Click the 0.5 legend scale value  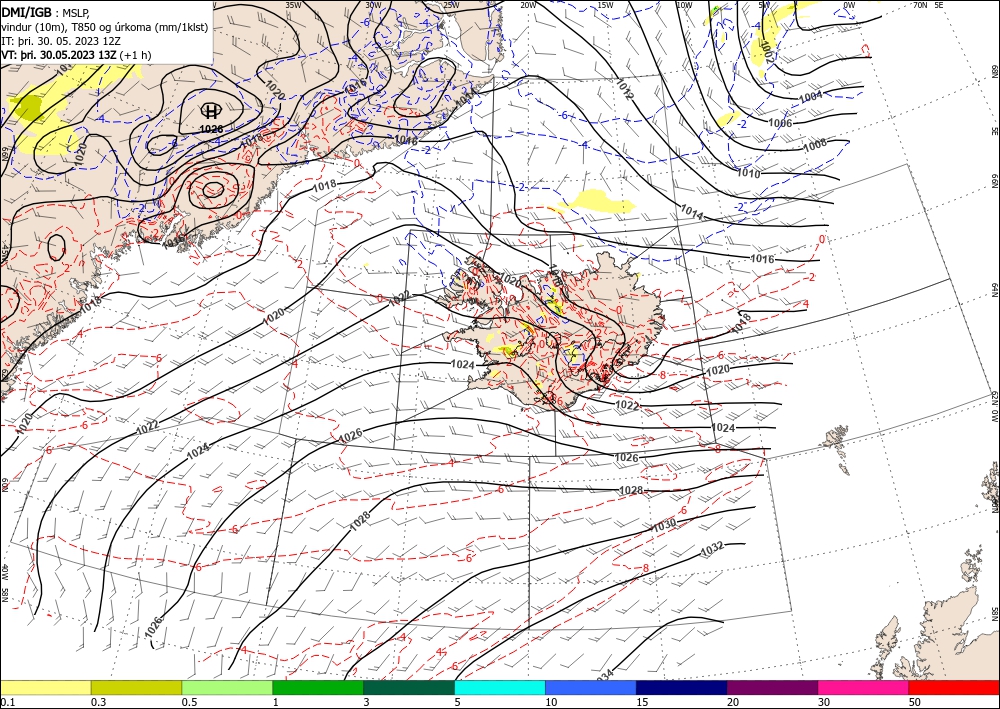pos(189,702)
